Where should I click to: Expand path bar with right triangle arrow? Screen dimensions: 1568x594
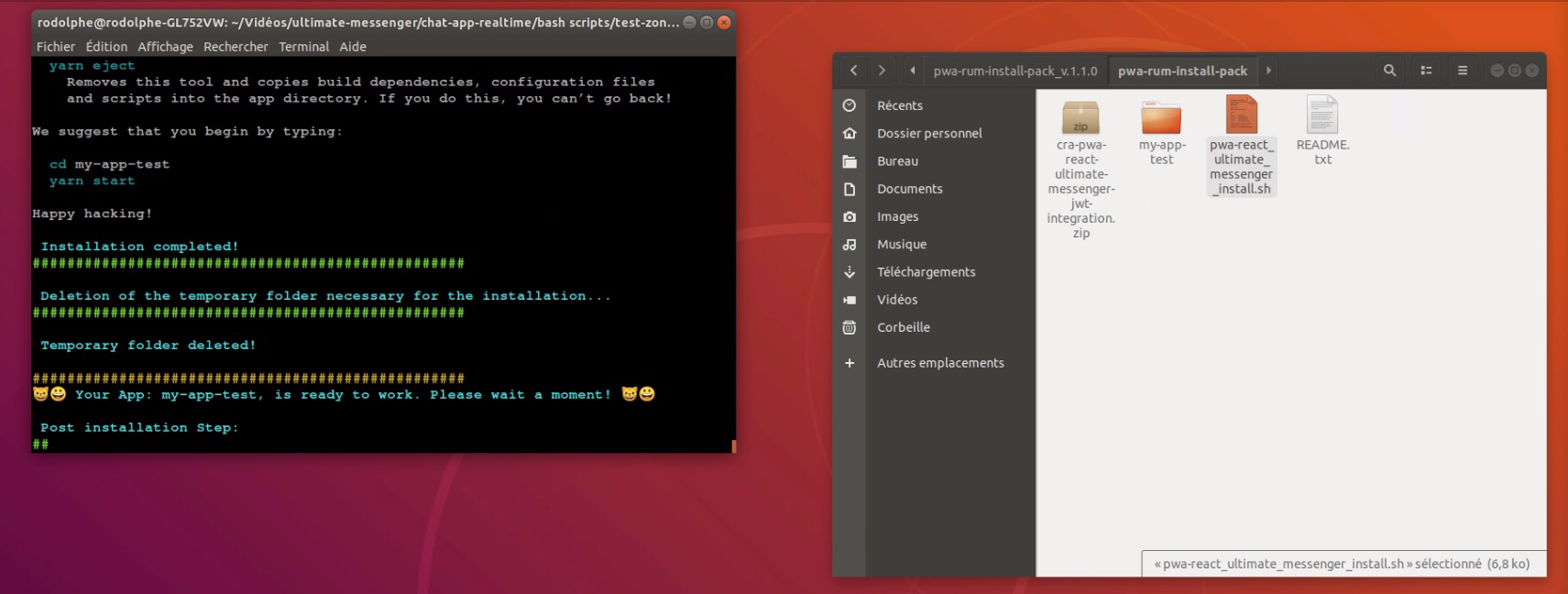[1268, 71]
